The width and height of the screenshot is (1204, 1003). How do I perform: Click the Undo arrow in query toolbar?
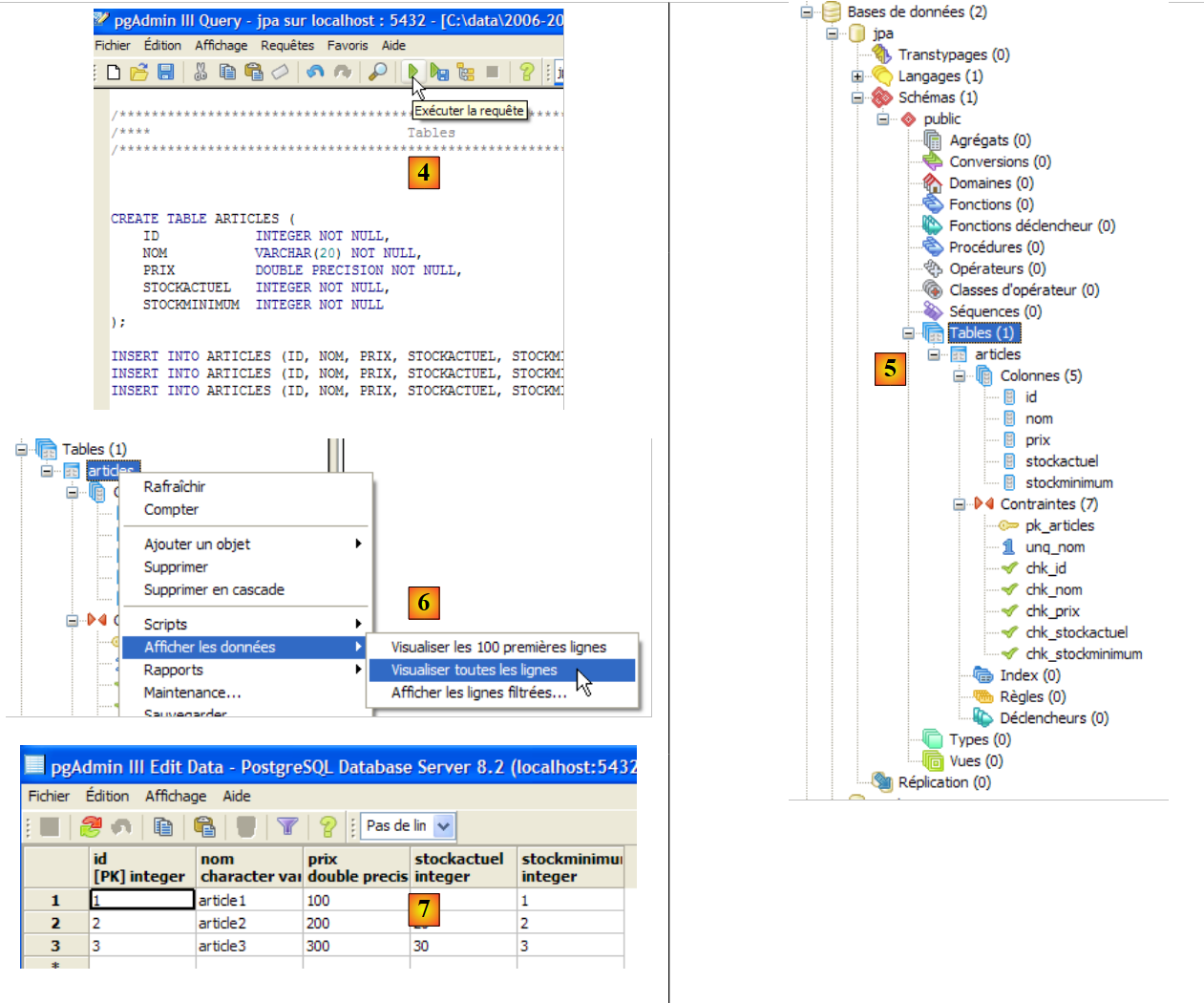click(315, 72)
